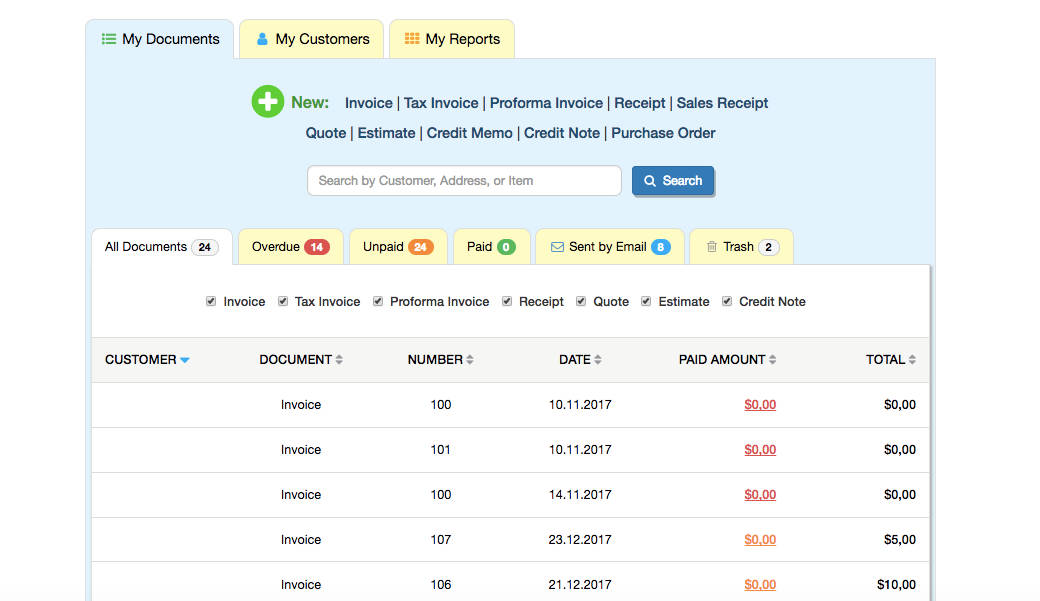Click the red 14 badge on Overdue tab
1040x601 pixels.
click(319, 246)
